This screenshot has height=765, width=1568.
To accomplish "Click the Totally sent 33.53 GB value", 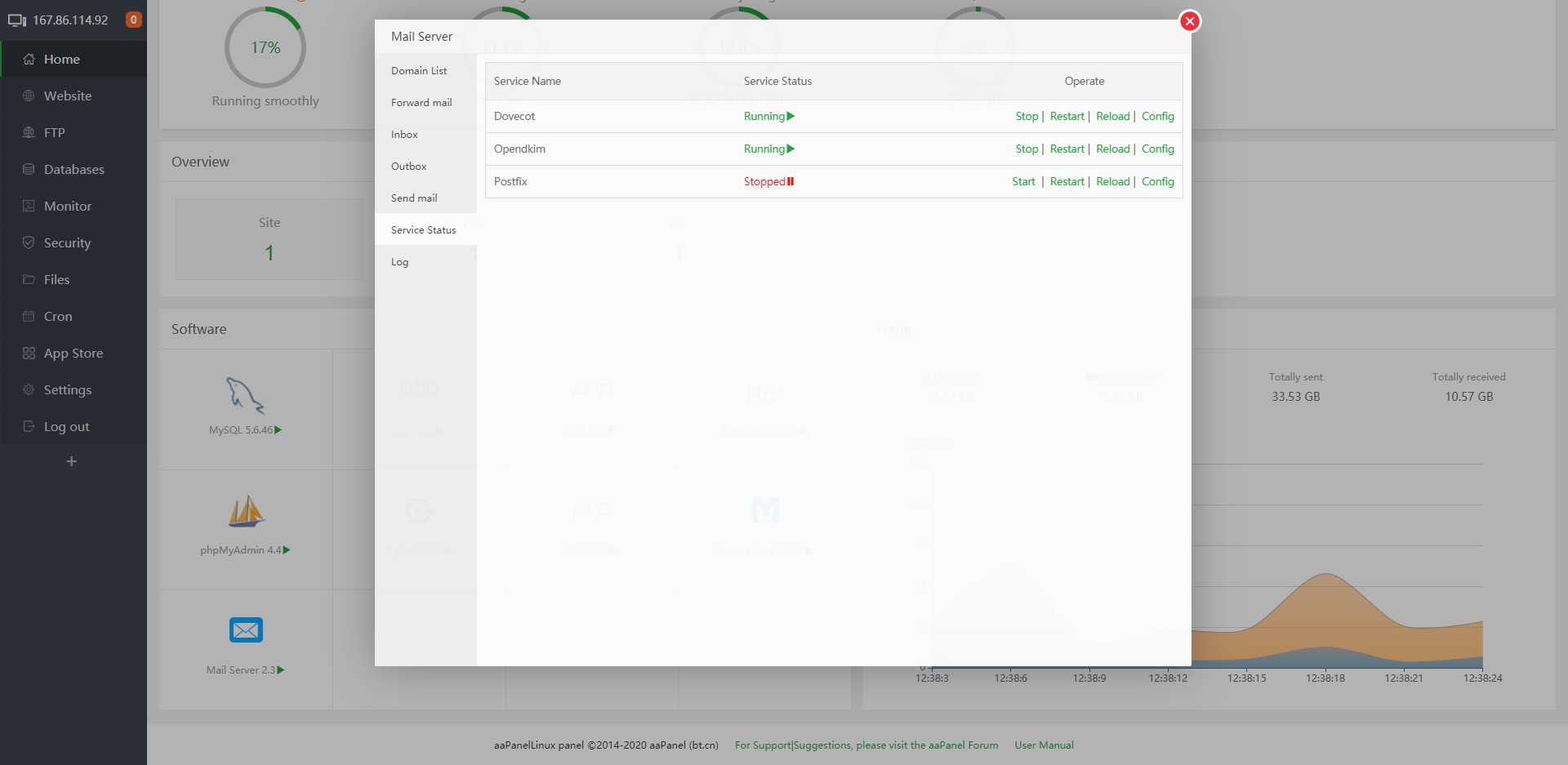I will (1296, 397).
